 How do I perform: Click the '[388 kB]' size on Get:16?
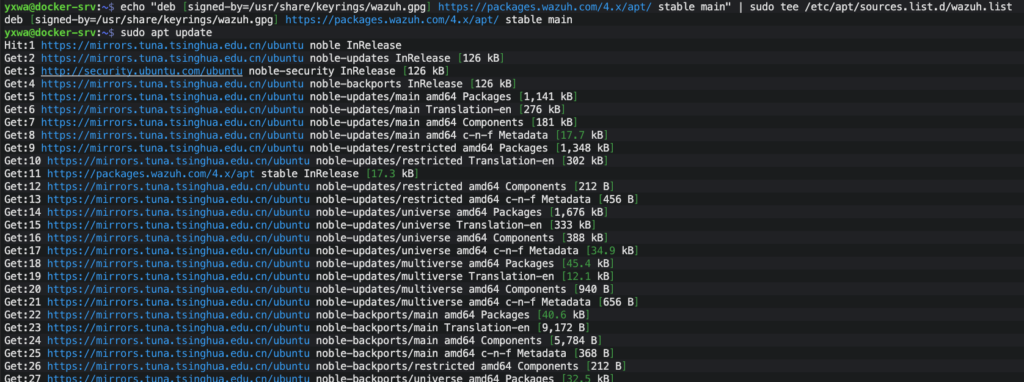pyautogui.click(x=584, y=238)
